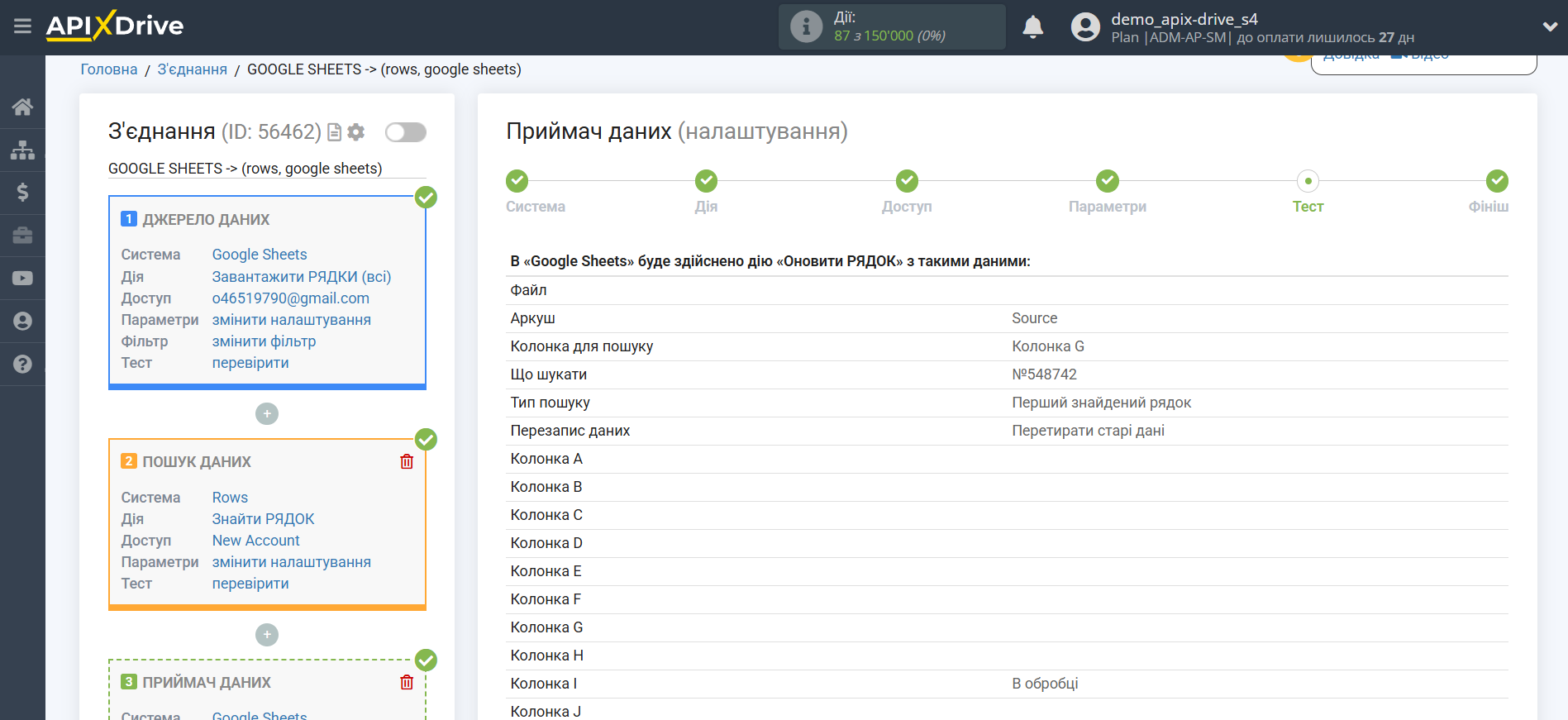Open the Home sidebar icon
This screenshot has height=720, width=1568.
tap(22, 107)
